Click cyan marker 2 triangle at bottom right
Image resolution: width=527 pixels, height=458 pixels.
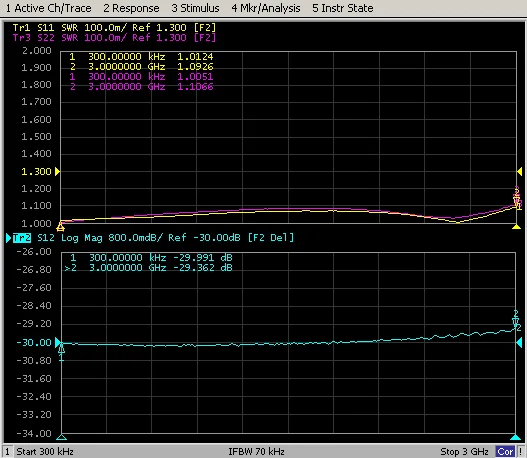(515, 437)
